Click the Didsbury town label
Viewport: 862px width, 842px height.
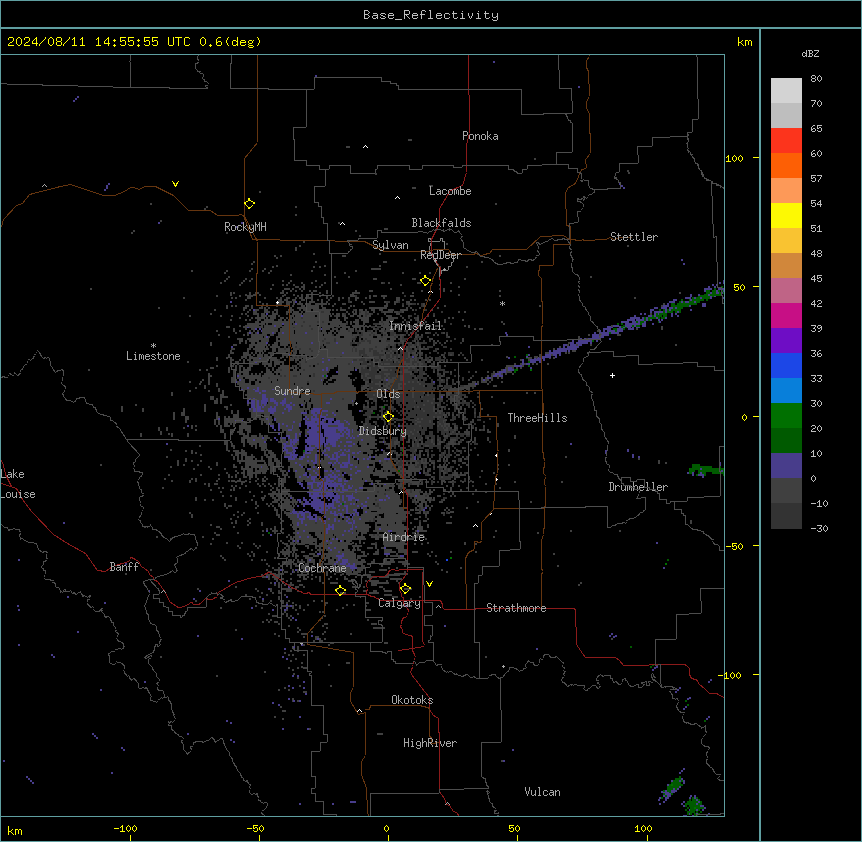coord(383,431)
